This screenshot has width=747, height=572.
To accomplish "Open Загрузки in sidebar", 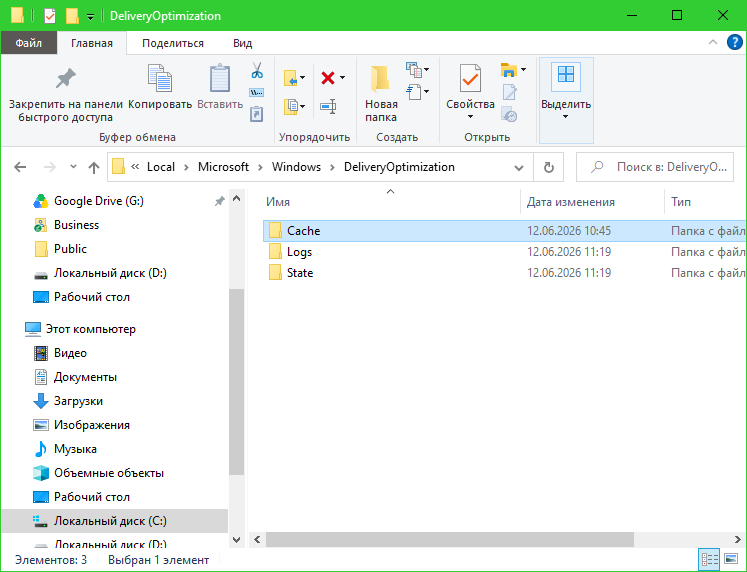I will (78, 401).
